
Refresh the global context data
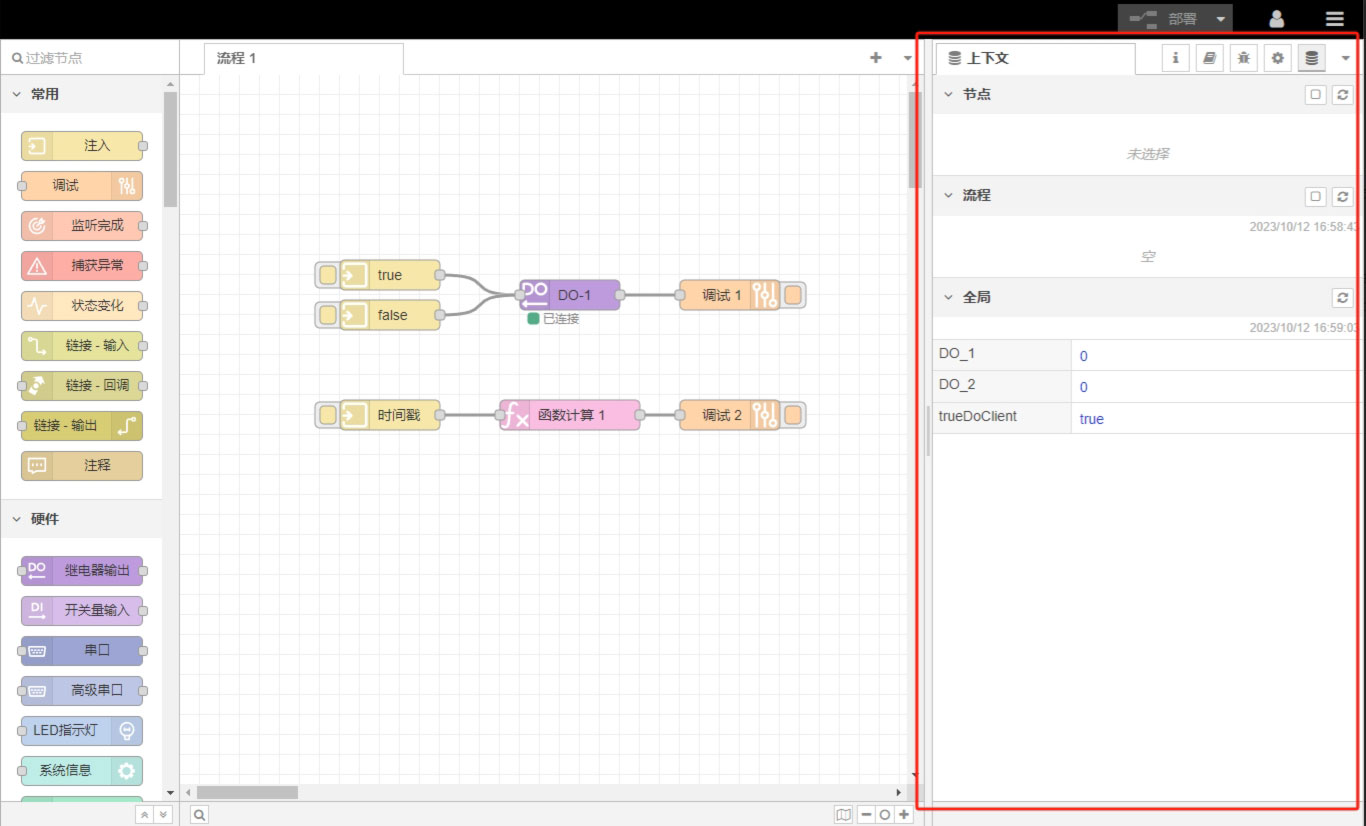[1342, 298]
